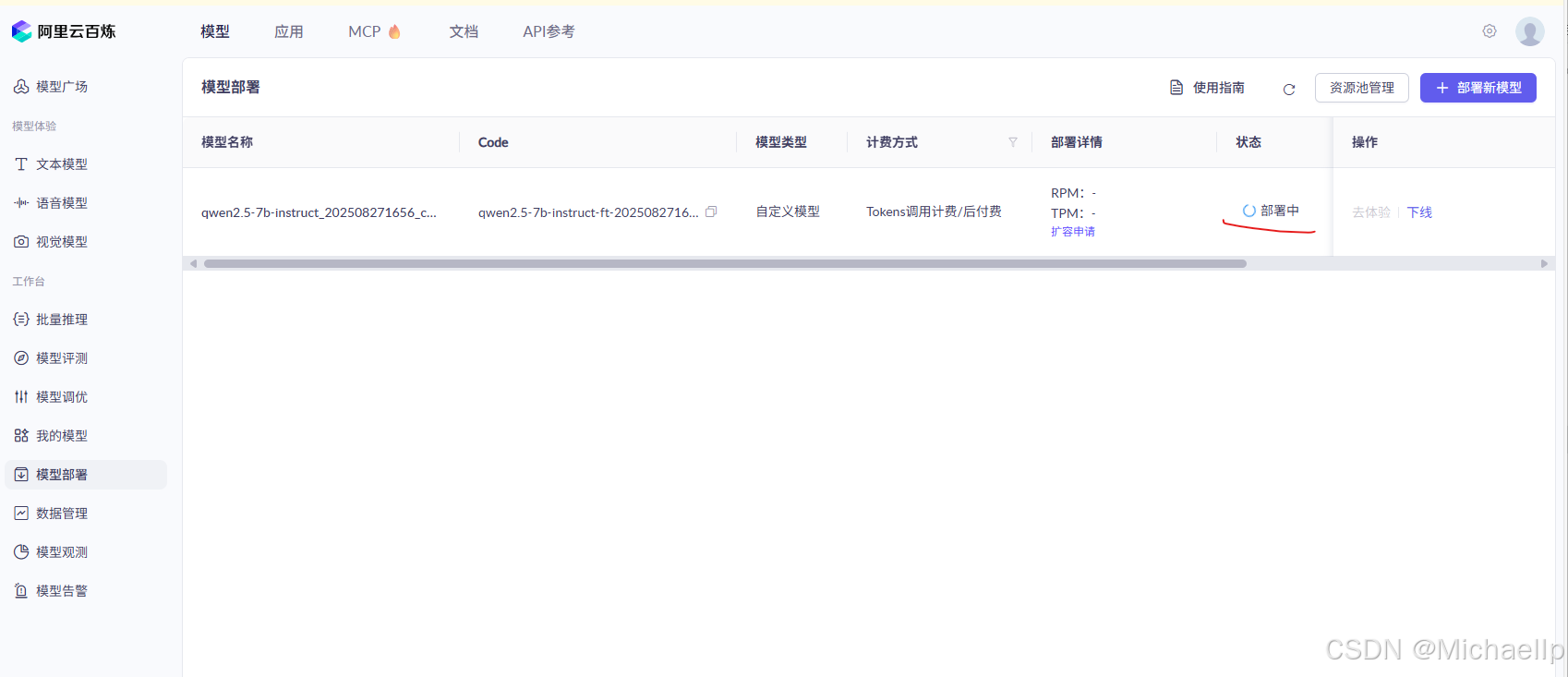
Task: Switch to the 应用 top tab
Action: [289, 31]
